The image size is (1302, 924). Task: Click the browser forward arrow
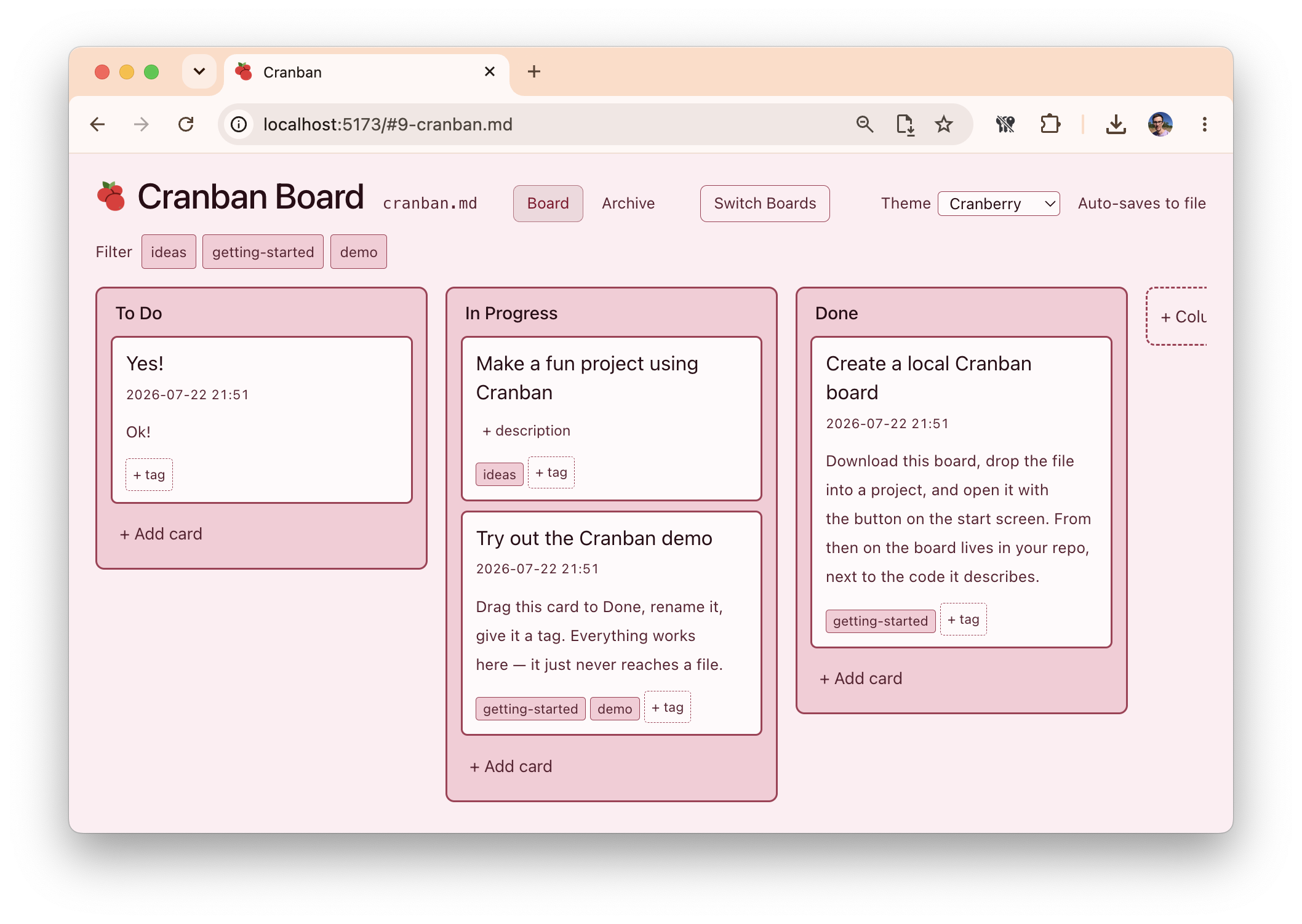(x=142, y=124)
